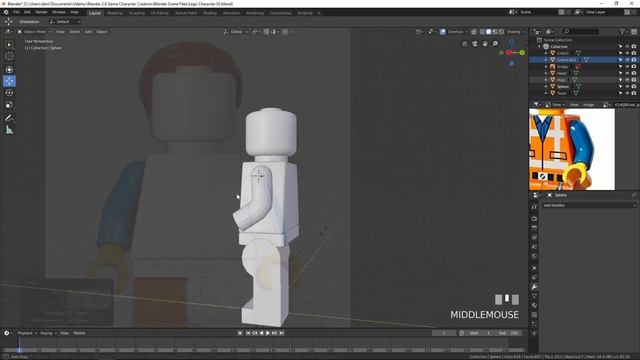Image resolution: width=640 pixels, height=360 pixels.
Task: Open the Orientation Default dropdown
Action: (64, 22)
